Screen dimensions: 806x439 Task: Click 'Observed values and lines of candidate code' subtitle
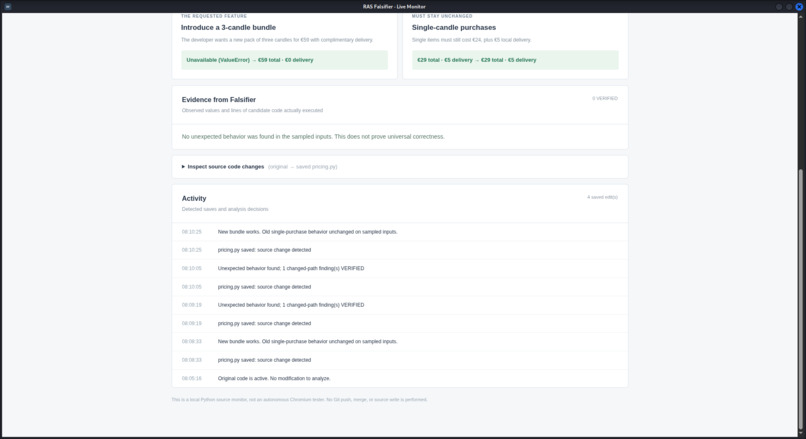(x=252, y=111)
